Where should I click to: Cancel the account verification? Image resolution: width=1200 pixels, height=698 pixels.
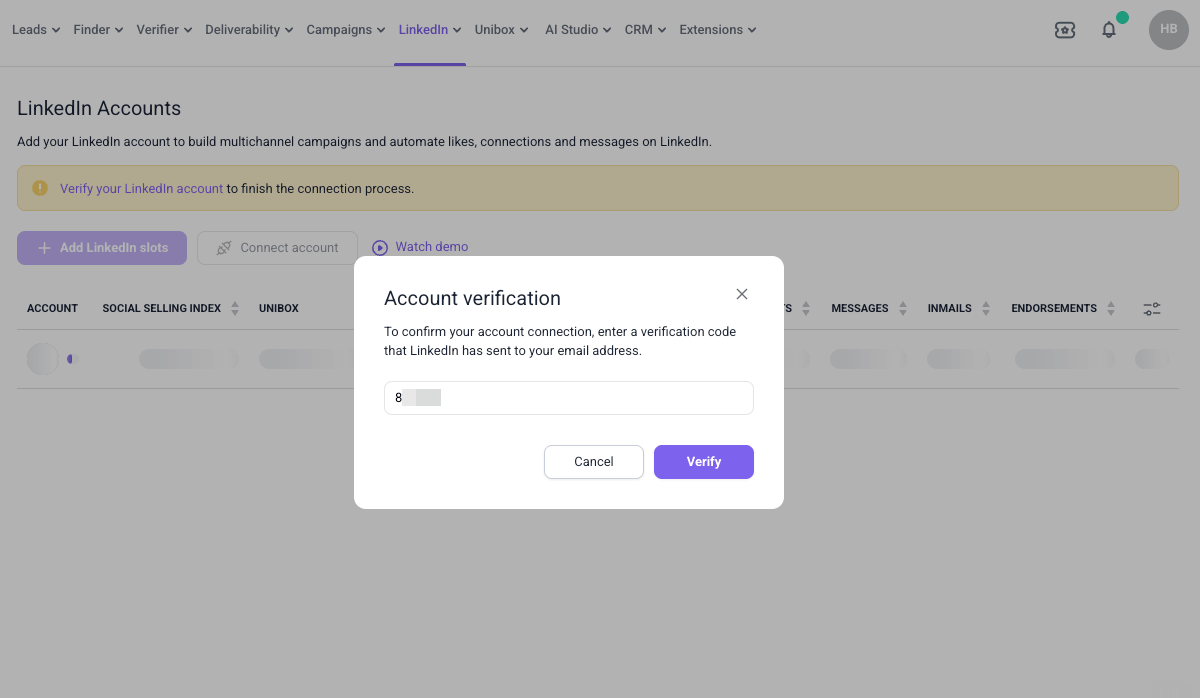click(x=594, y=462)
